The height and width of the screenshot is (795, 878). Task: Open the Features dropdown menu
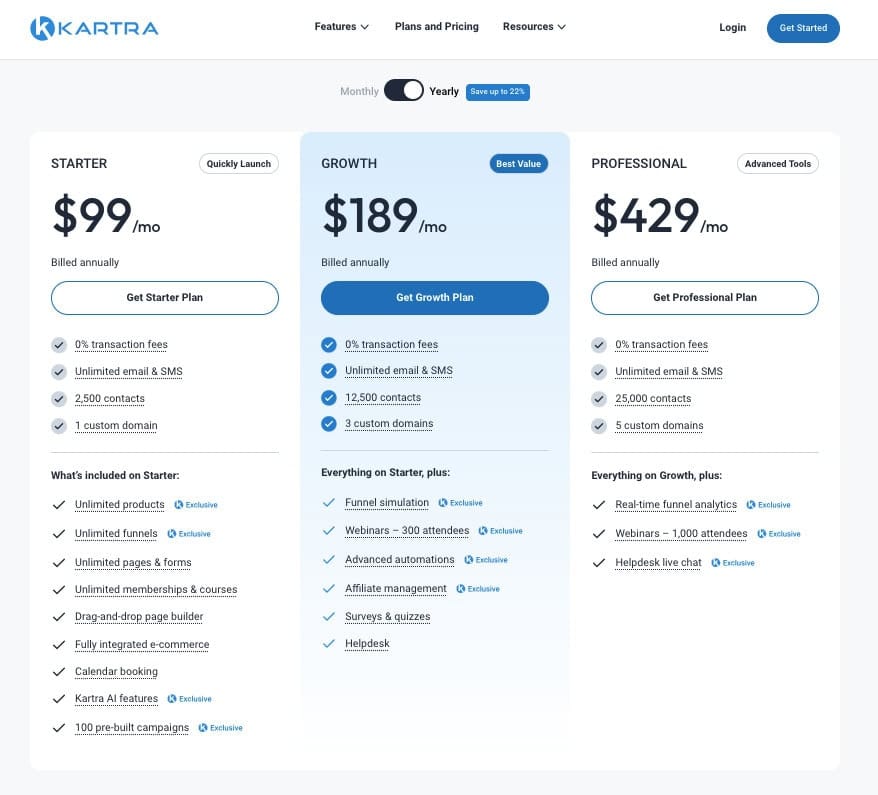coord(341,26)
